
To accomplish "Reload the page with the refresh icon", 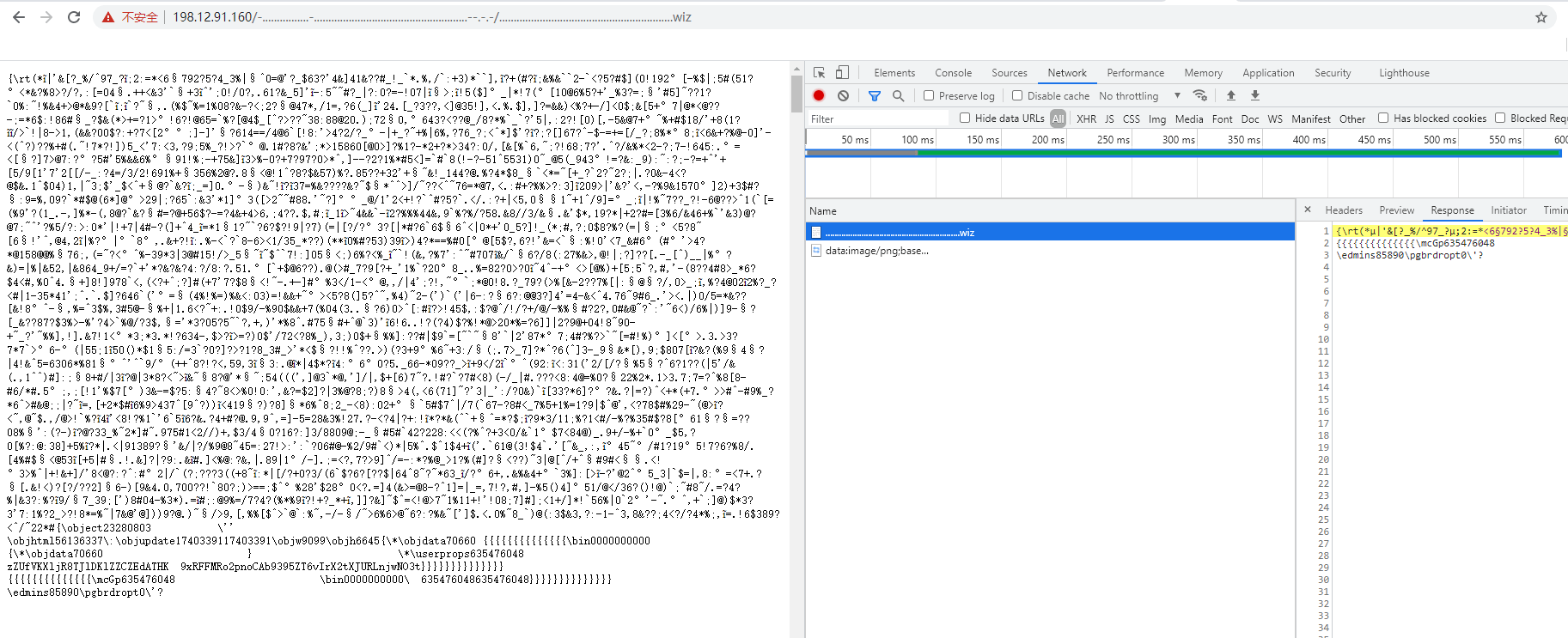I will click(x=74, y=17).
